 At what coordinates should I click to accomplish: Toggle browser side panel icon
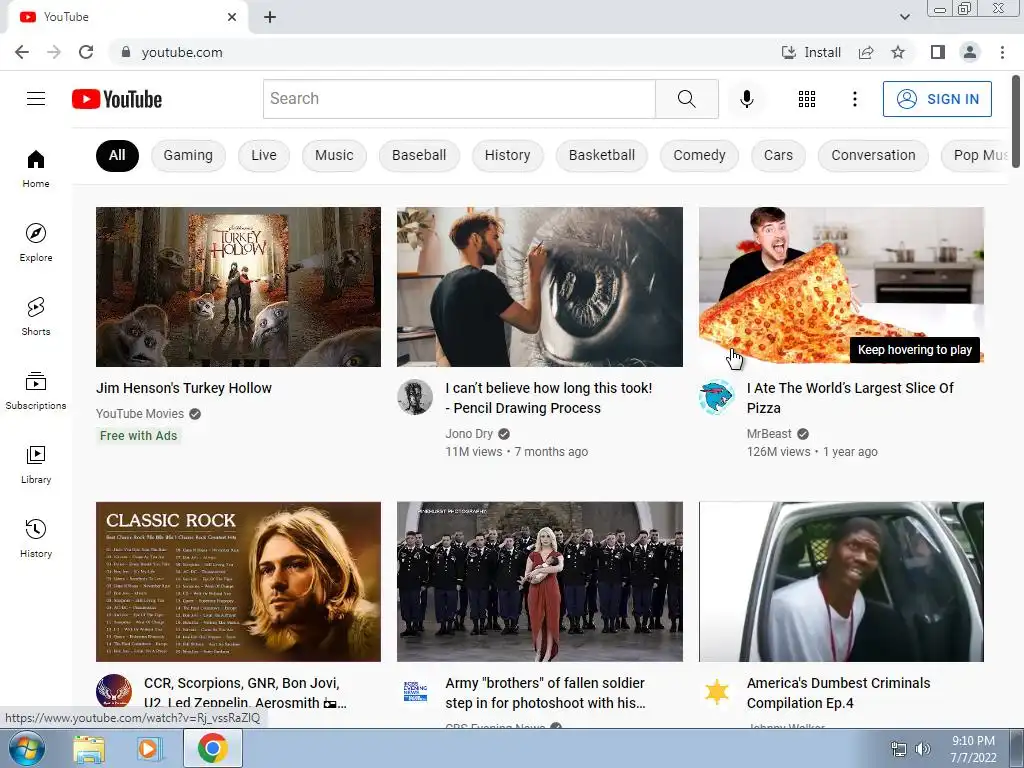click(938, 52)
